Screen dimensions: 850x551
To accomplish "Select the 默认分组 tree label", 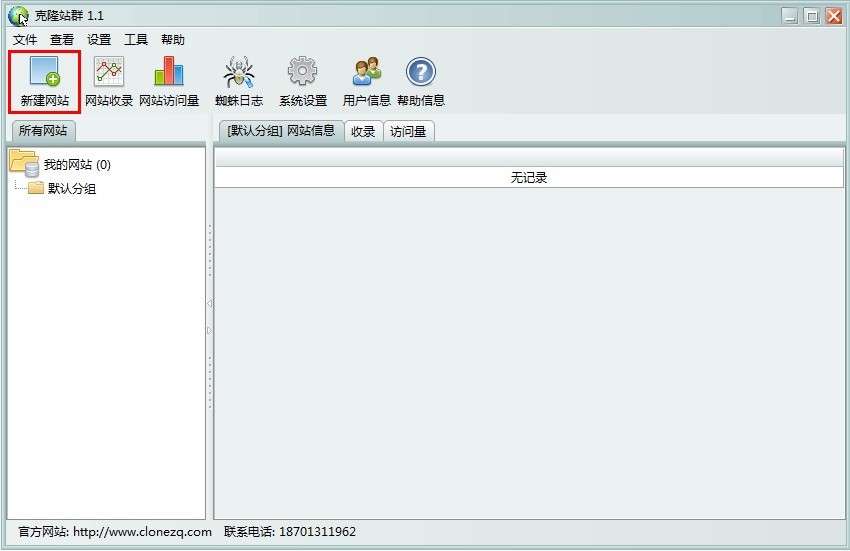I will click(x=72, y=189).
